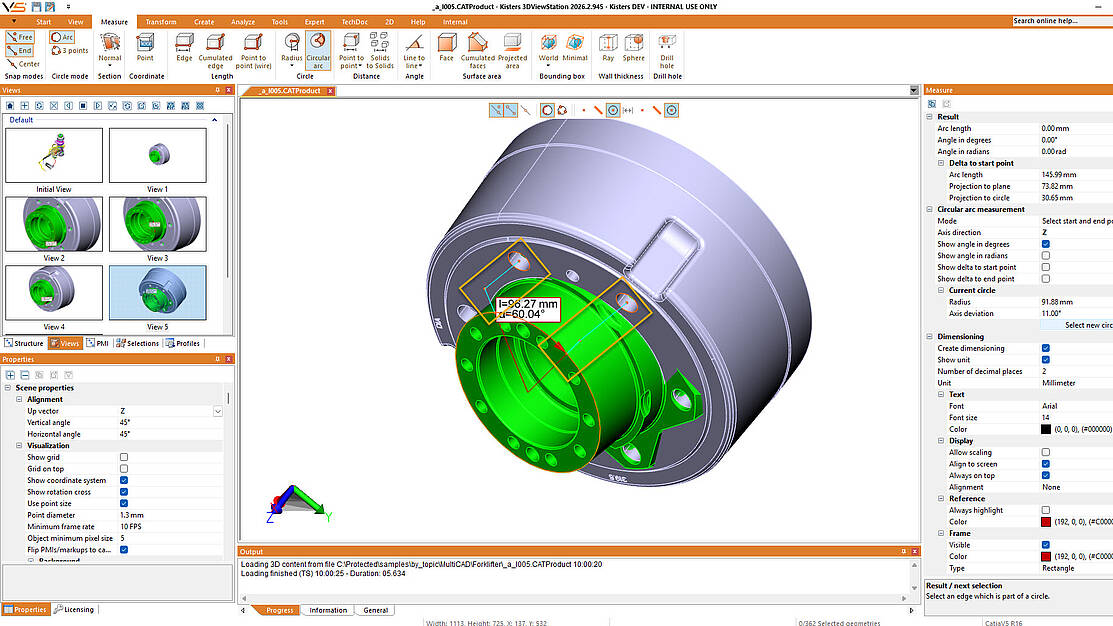Collapse the Result section
Image resolution: width=1113 pixels, height=626 pixels.
[x=929, y=117]
